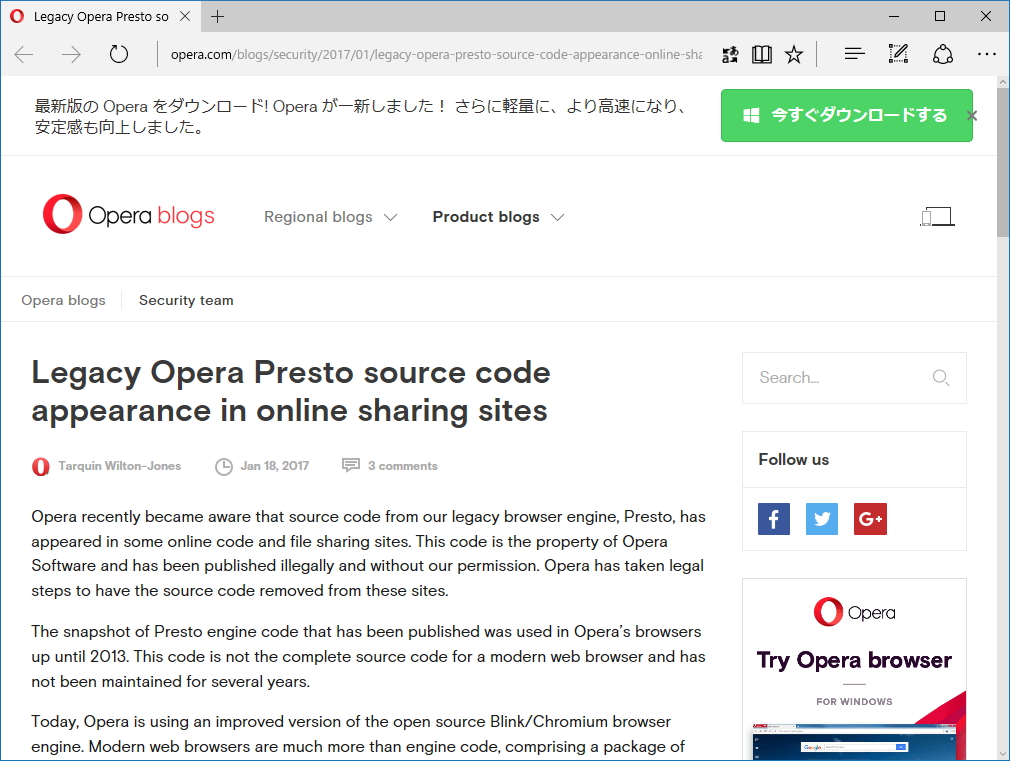
Task: Click the Google+ icon under Follow us
Action: 870,519
